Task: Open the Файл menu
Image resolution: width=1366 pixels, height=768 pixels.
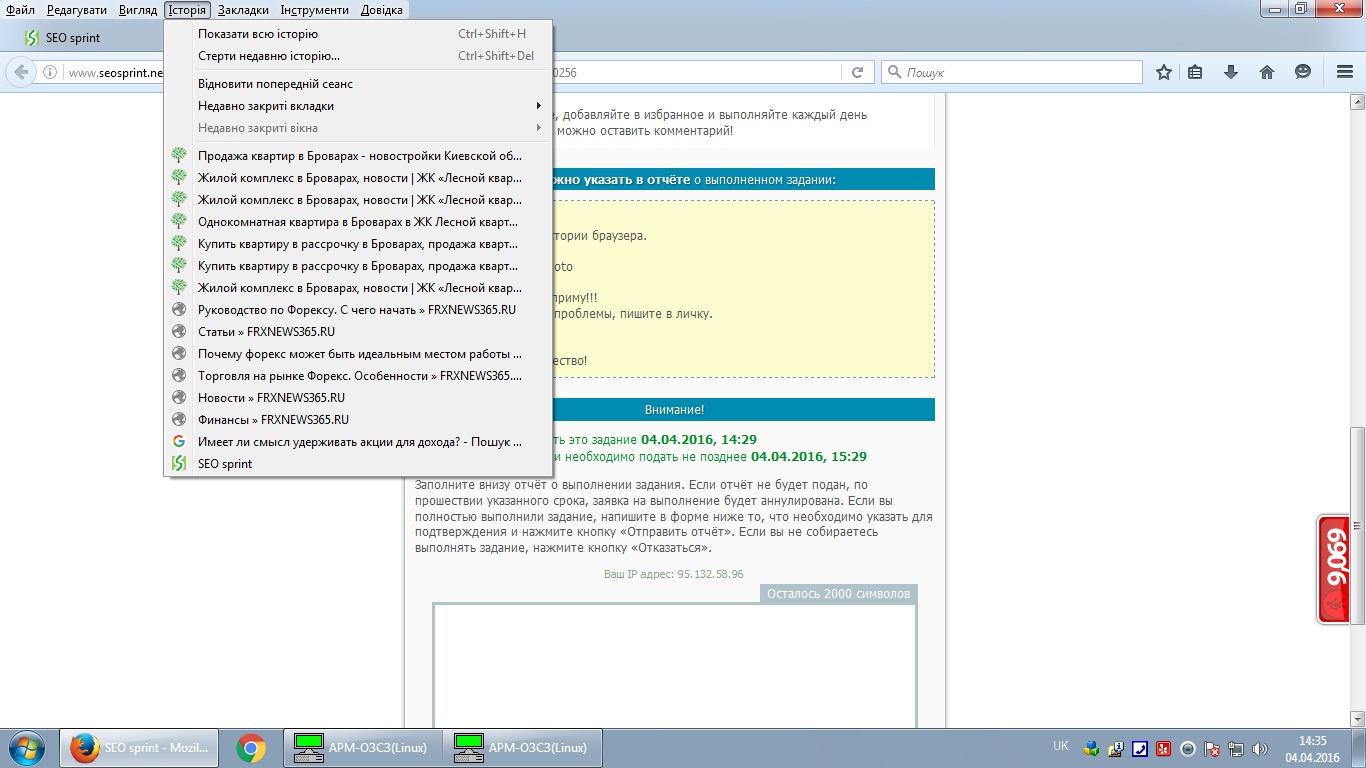Action: coord(20,10)
